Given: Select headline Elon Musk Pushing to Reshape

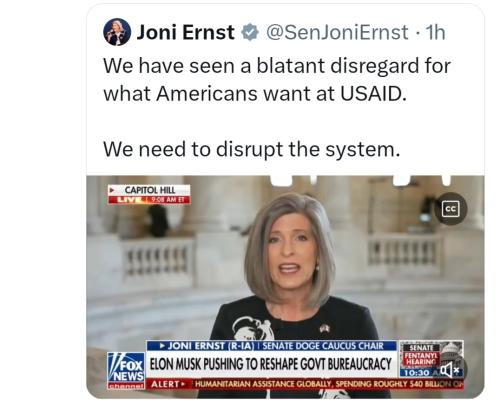Looking at the screenshot, I should click(x=271, y=364).
